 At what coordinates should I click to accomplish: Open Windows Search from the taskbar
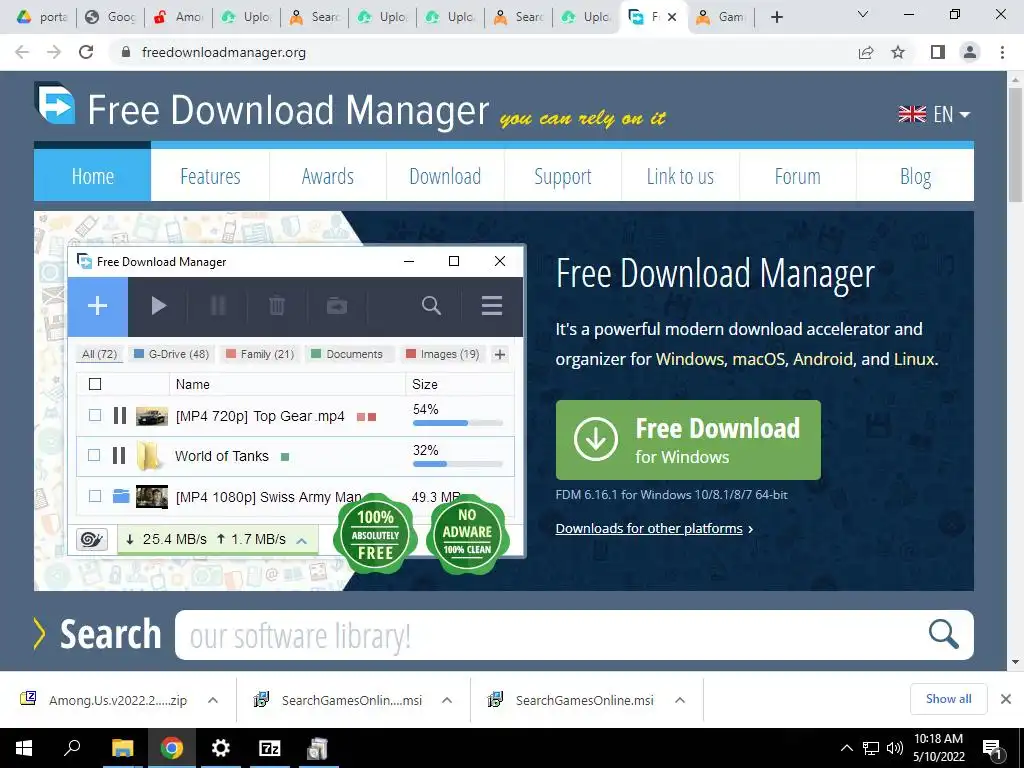pos(72,748)
